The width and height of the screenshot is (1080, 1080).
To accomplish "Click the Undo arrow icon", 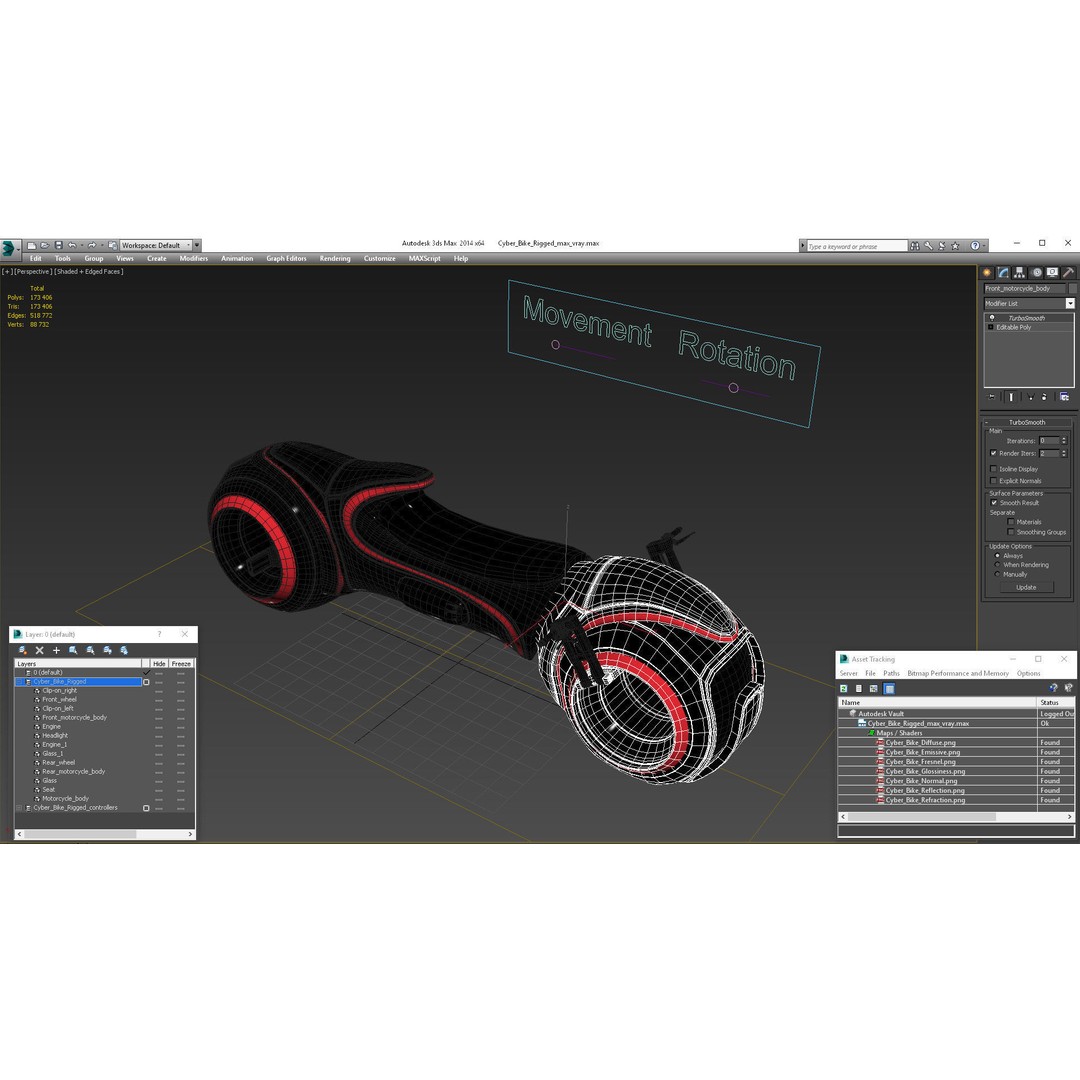I will pos(72,245).
